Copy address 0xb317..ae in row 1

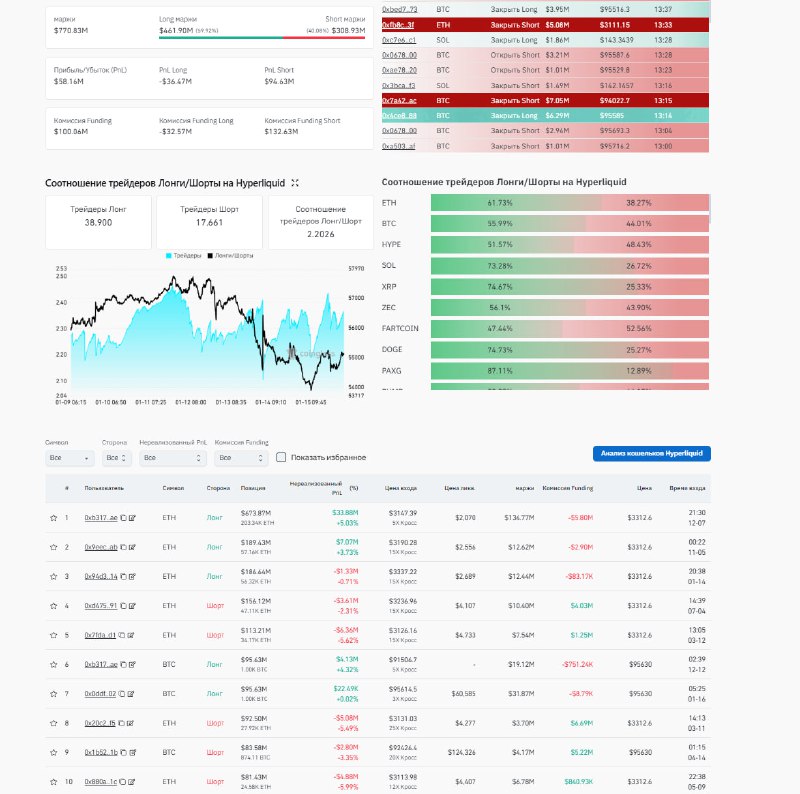click(123, 518)
